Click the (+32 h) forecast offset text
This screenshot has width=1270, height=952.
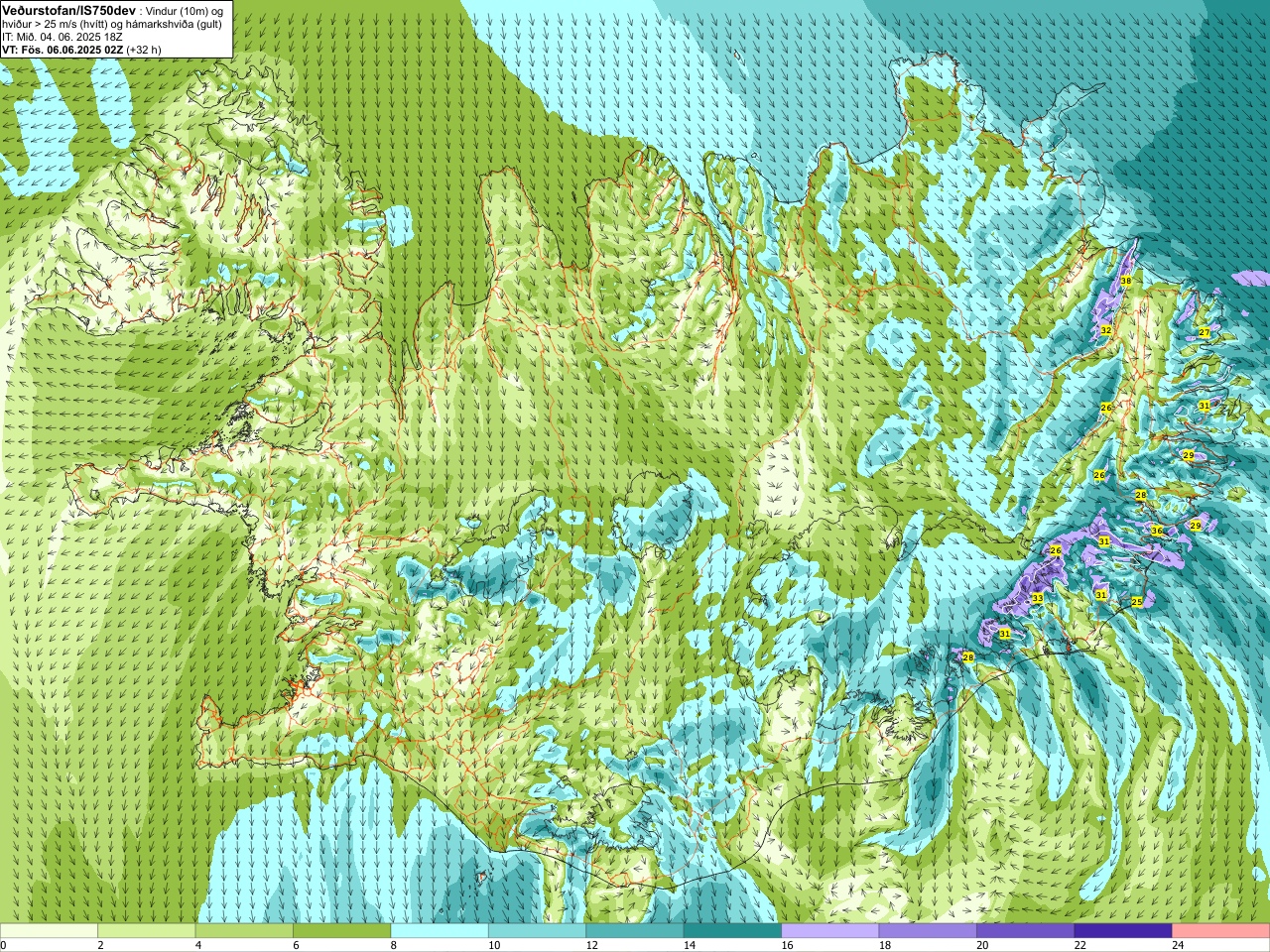click(144, 49)
